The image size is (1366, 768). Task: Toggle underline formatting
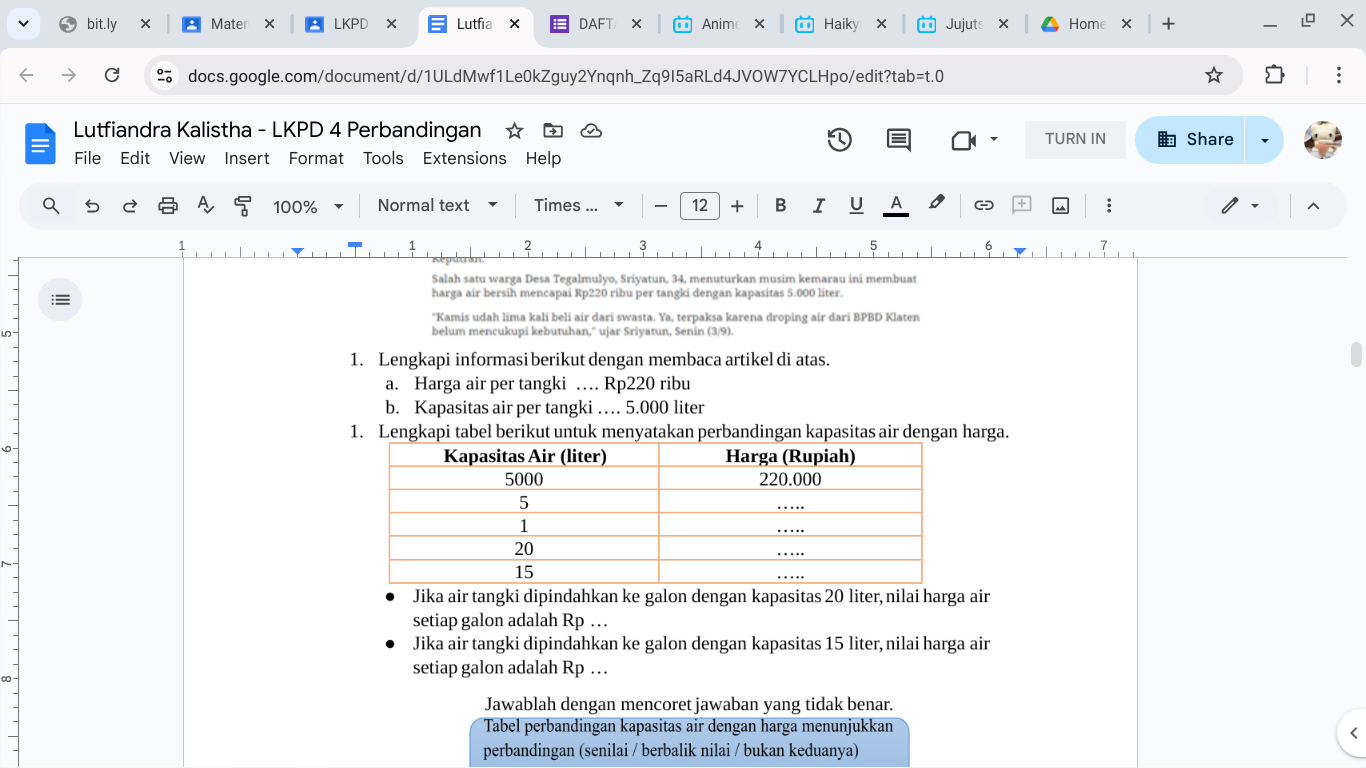click(856, 206)
